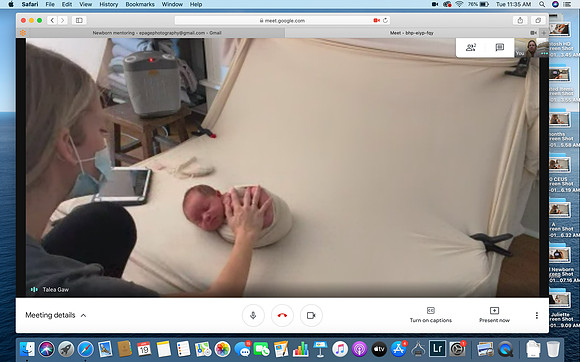Open the App Store in the Dock
The width and height of the screenshot is (580, 362).
pos(399,349)
